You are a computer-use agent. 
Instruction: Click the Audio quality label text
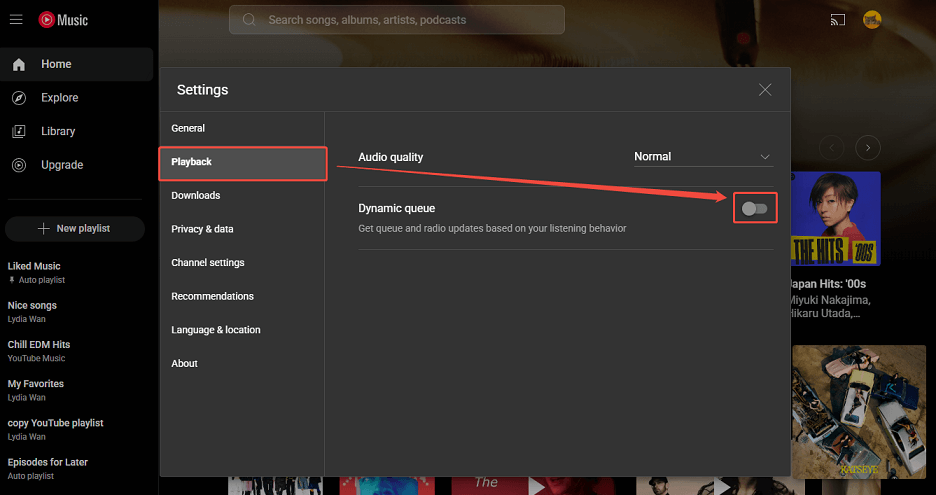click(x=390, y=157)
